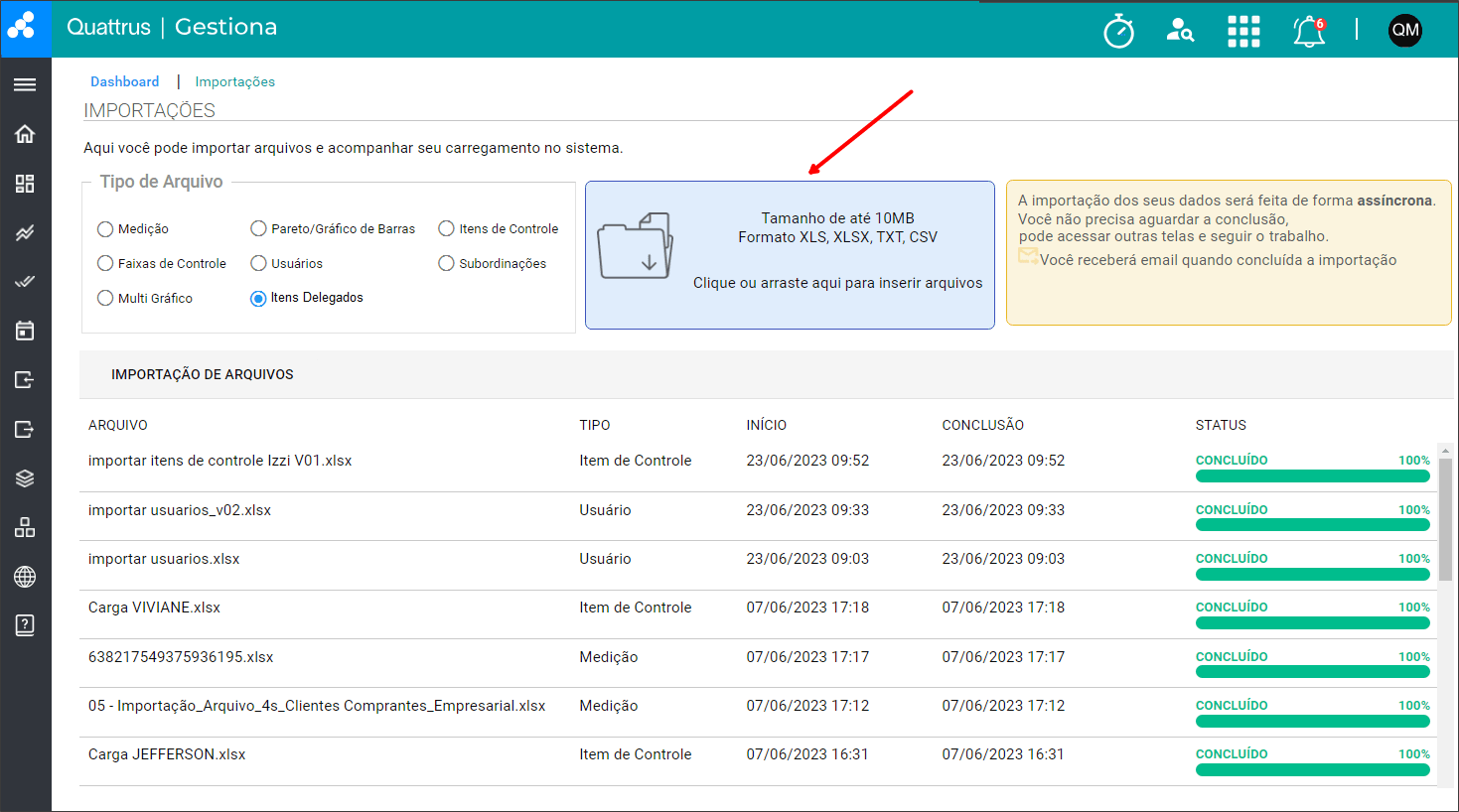Go to Home via sidebar house icon
This screenshot has height=812, width=1459.
(25, 134)
